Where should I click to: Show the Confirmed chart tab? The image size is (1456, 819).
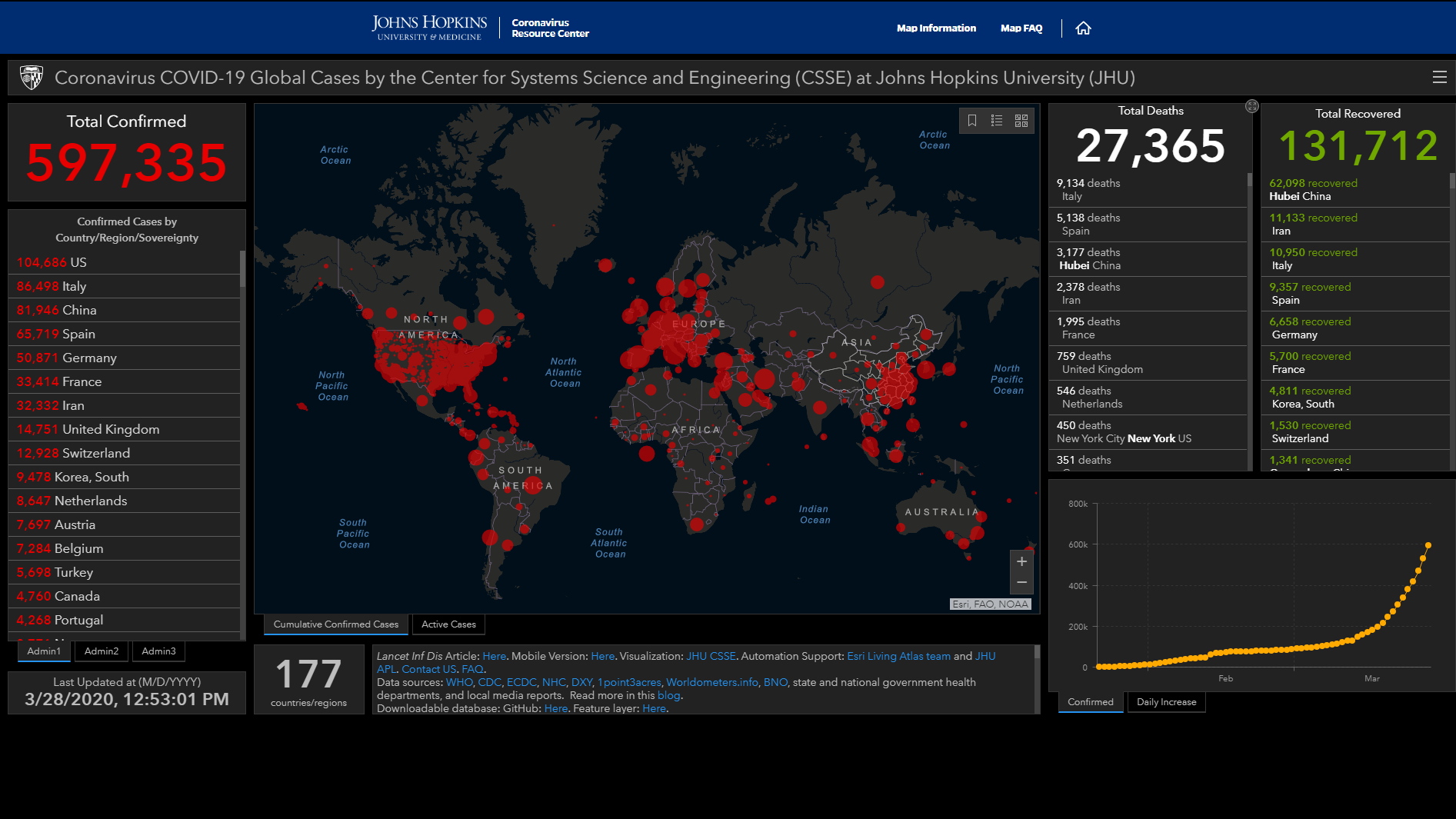coord(1091,702)
